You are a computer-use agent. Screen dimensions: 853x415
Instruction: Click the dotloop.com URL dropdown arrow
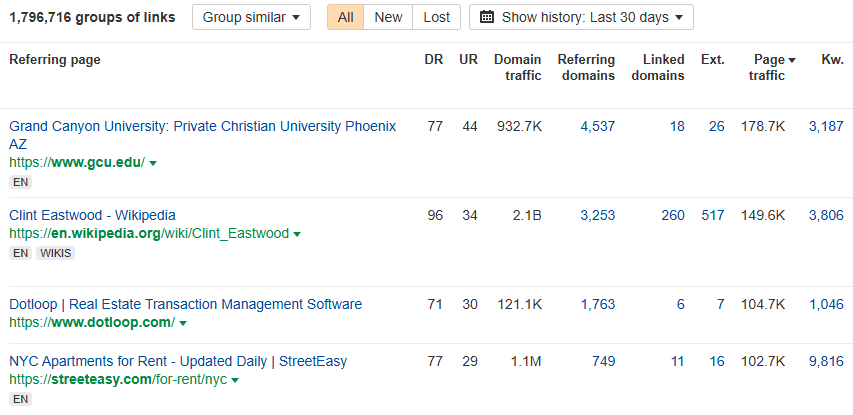(x=183, y=324)
